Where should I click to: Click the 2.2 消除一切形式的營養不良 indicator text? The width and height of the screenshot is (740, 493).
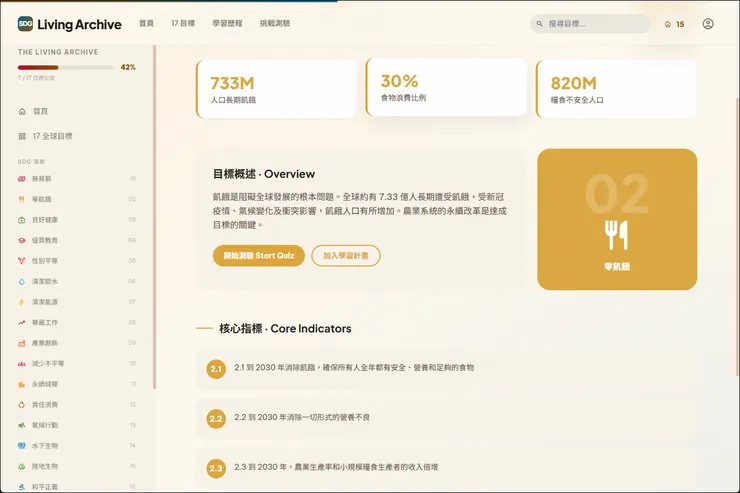302,418
